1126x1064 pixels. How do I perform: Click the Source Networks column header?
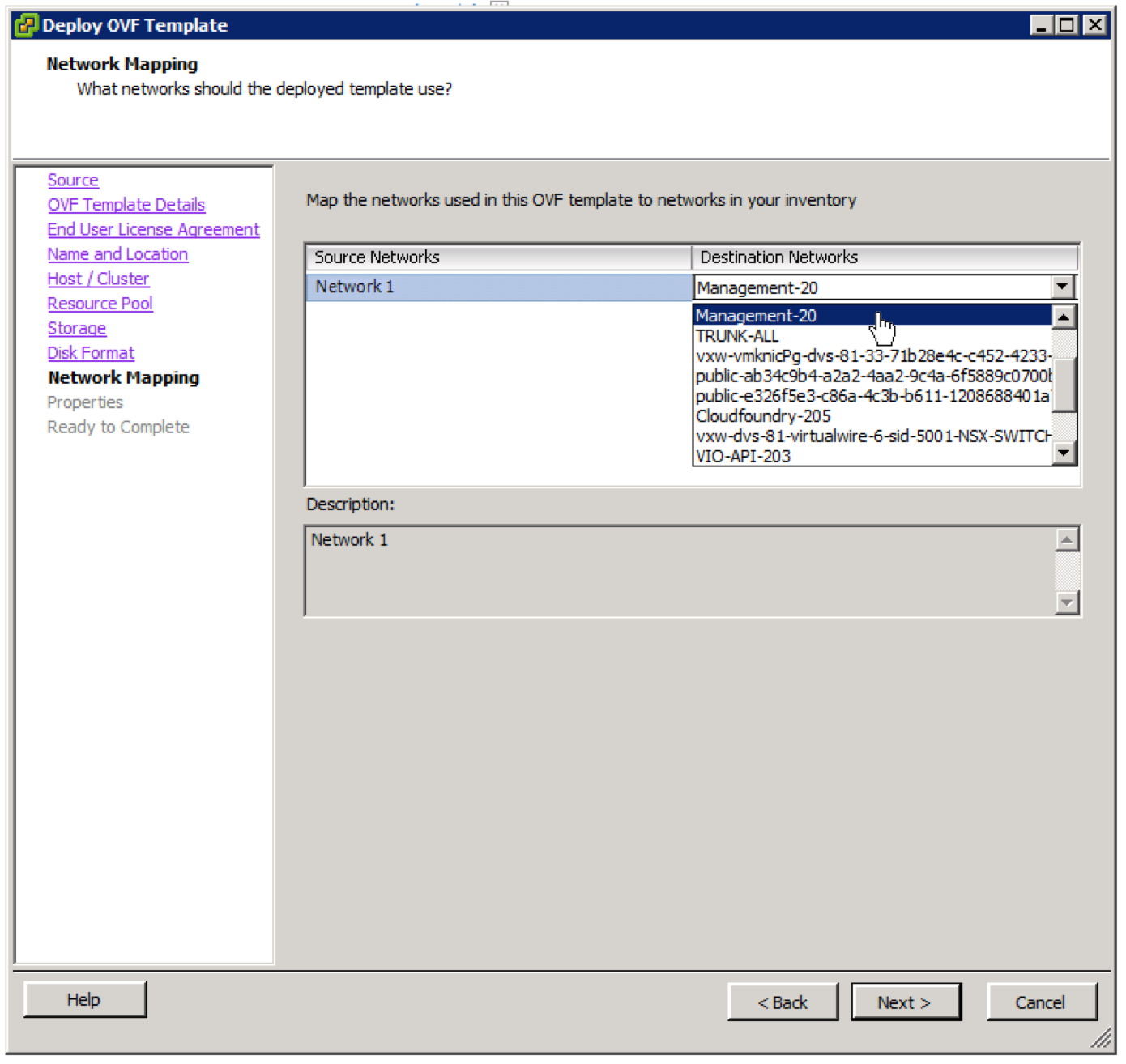pyautogui.click(x=499, y=257)
